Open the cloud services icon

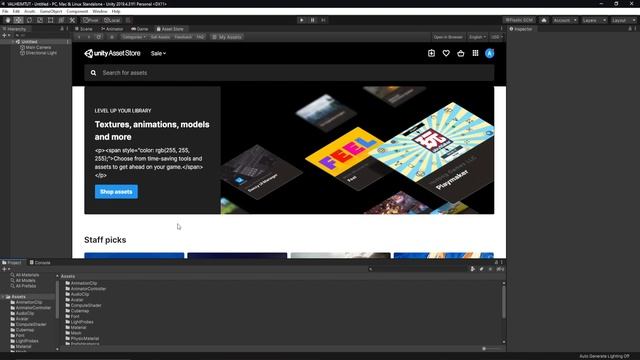(x=544, y=20)
